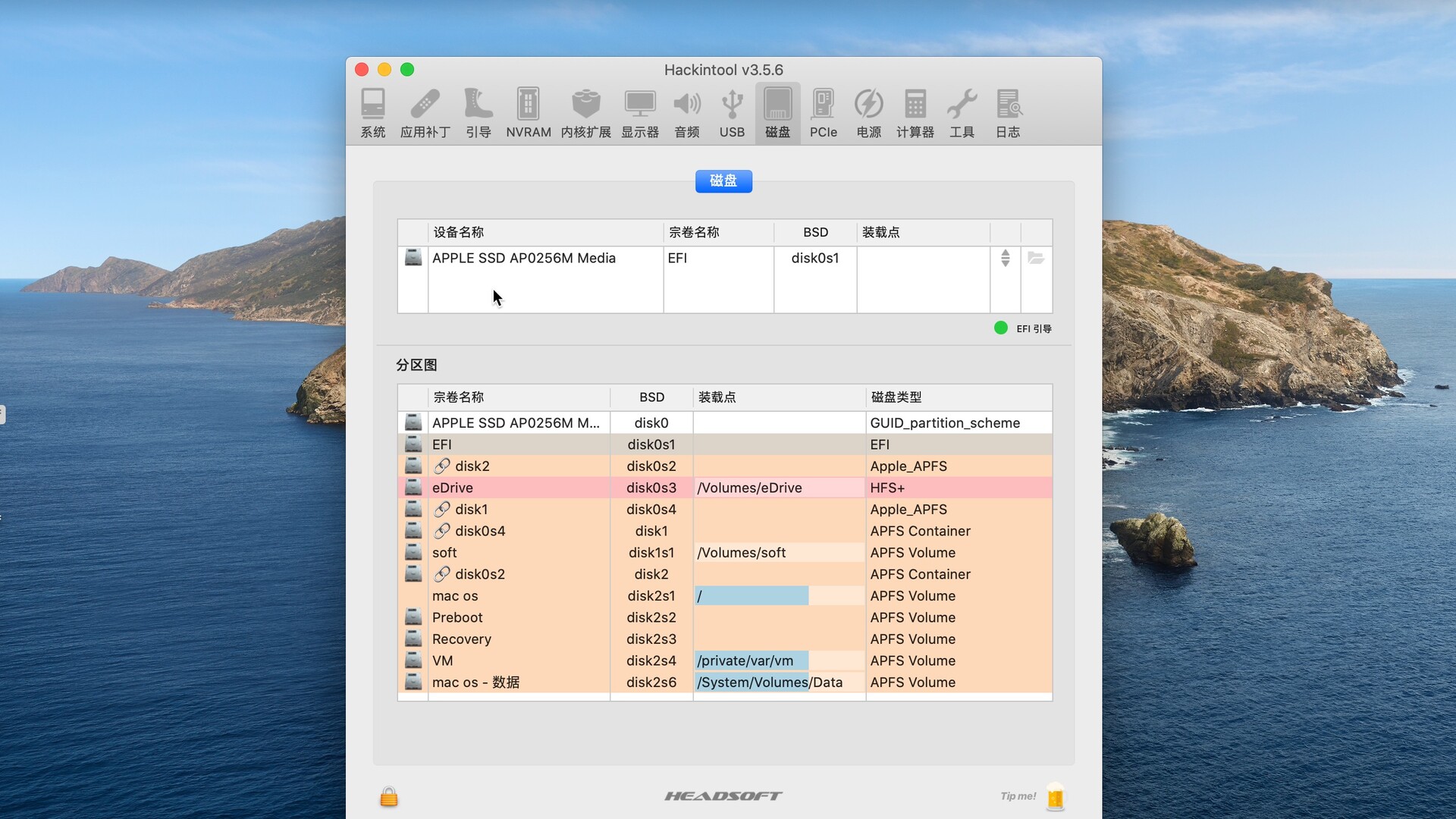Click the lock icon at bottom left

tap(388, 797)
